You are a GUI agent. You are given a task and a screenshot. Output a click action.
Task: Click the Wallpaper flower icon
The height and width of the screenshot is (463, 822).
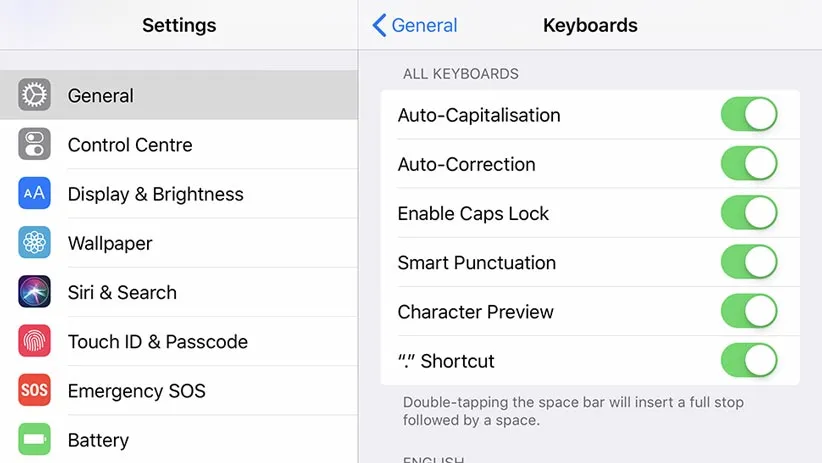point(34,243)
